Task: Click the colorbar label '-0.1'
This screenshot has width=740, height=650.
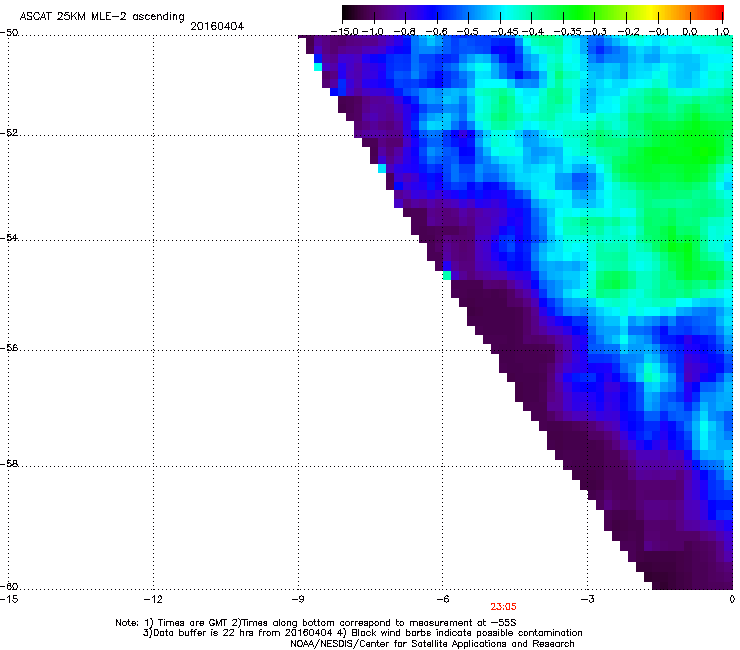Action: 658,31
